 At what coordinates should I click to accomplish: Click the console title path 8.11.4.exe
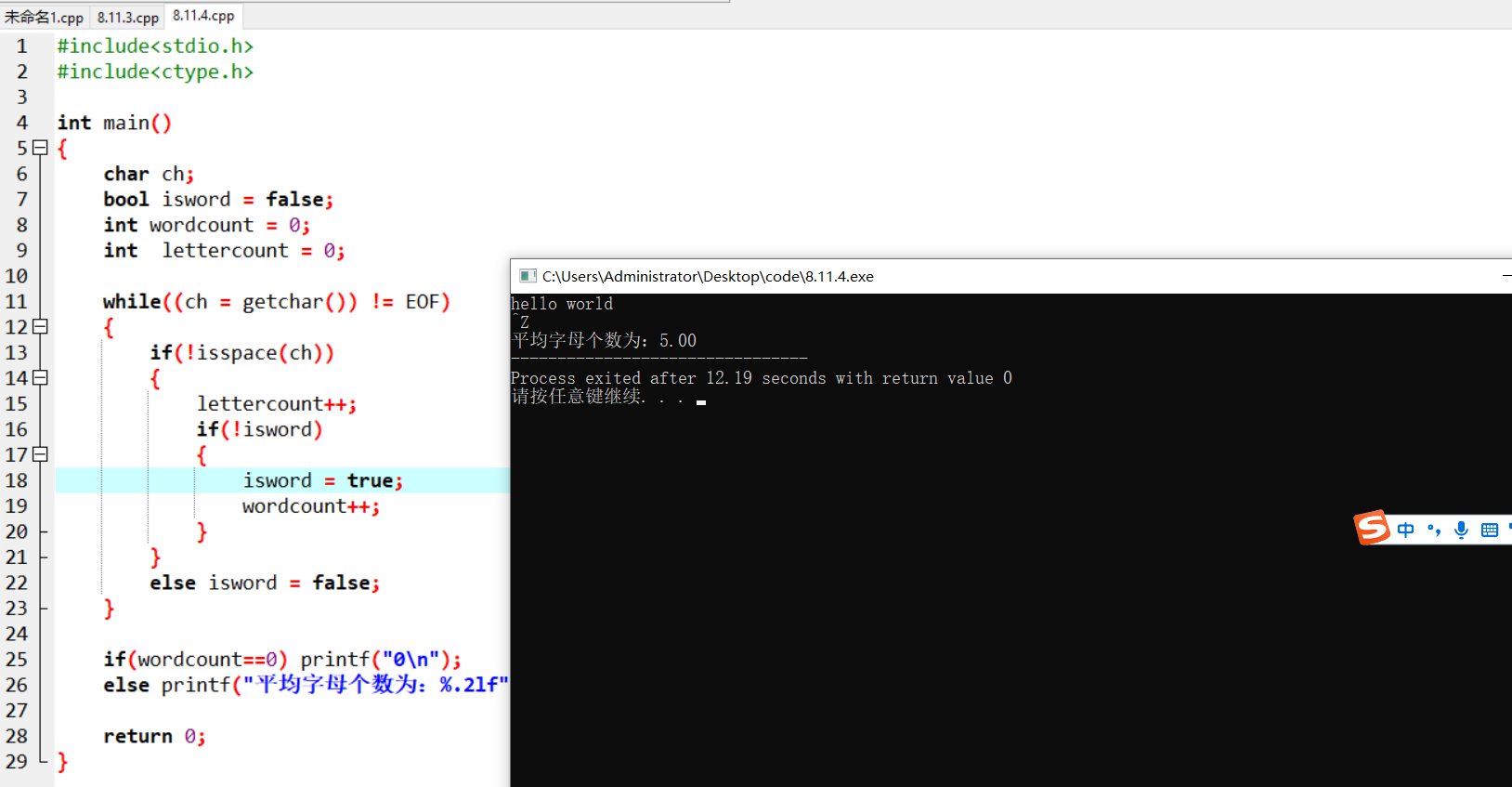708,276
